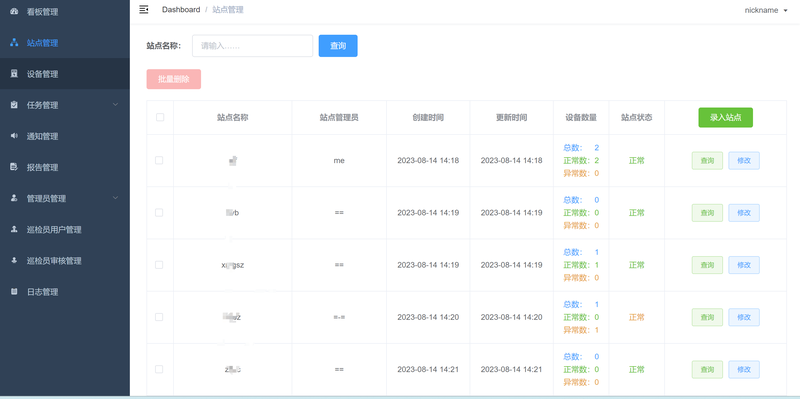Expand the 任务管理 submenu chevron

coord(115,105)
